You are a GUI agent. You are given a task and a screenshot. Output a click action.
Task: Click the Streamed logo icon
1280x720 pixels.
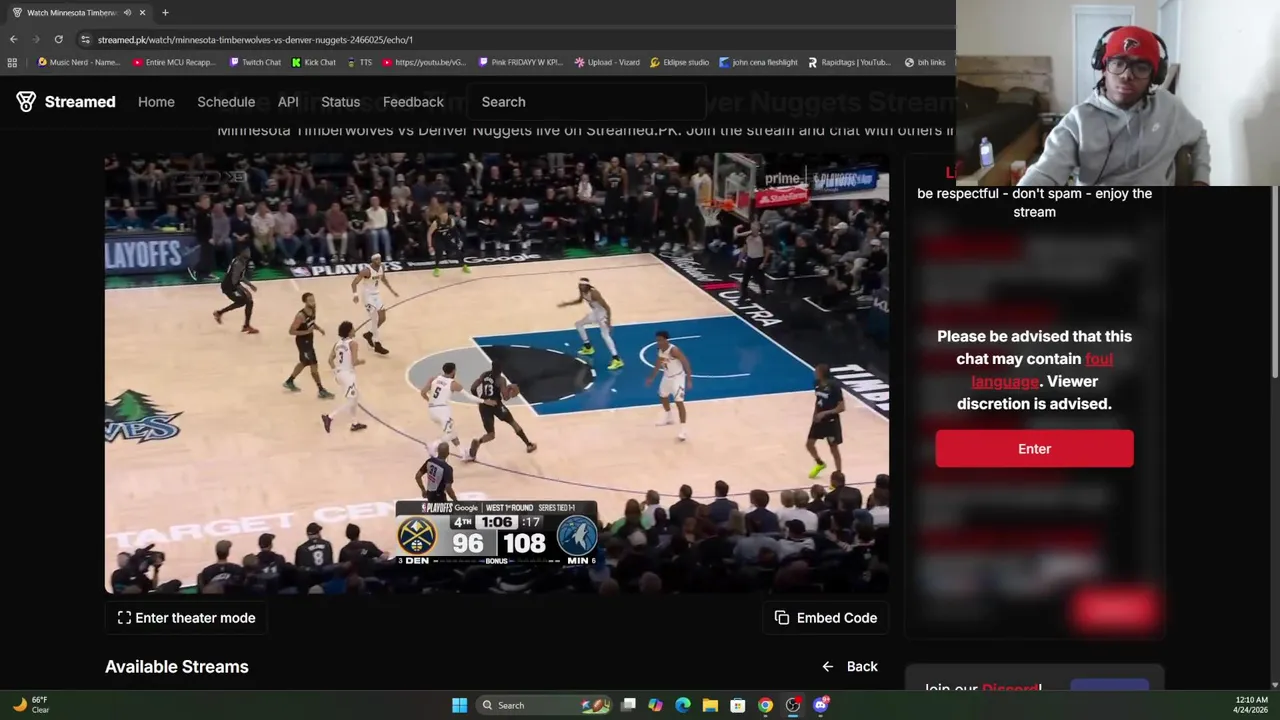click(x=26, y=102)
